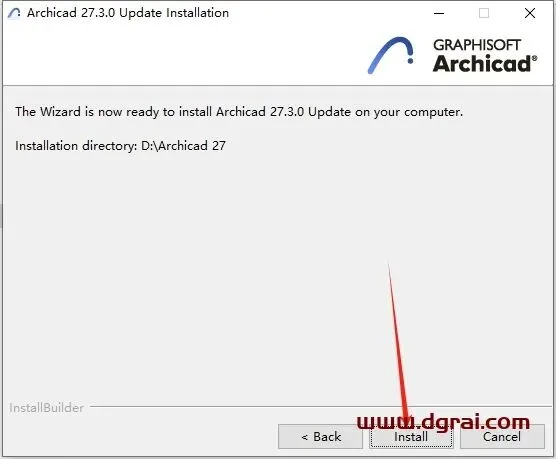The height and width of the screenshot is (459, 556).
Task: Click the greyed-out maximize button
Action: (x=484, y=13)
